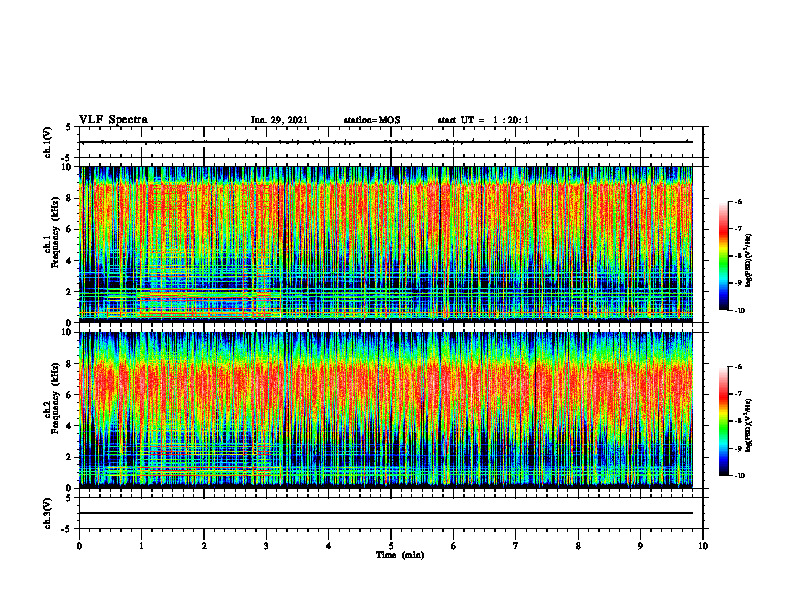792x612 pixels.
Task: Click the ch.1 spectrogram color bar
Action: click(x=723, y=256)
